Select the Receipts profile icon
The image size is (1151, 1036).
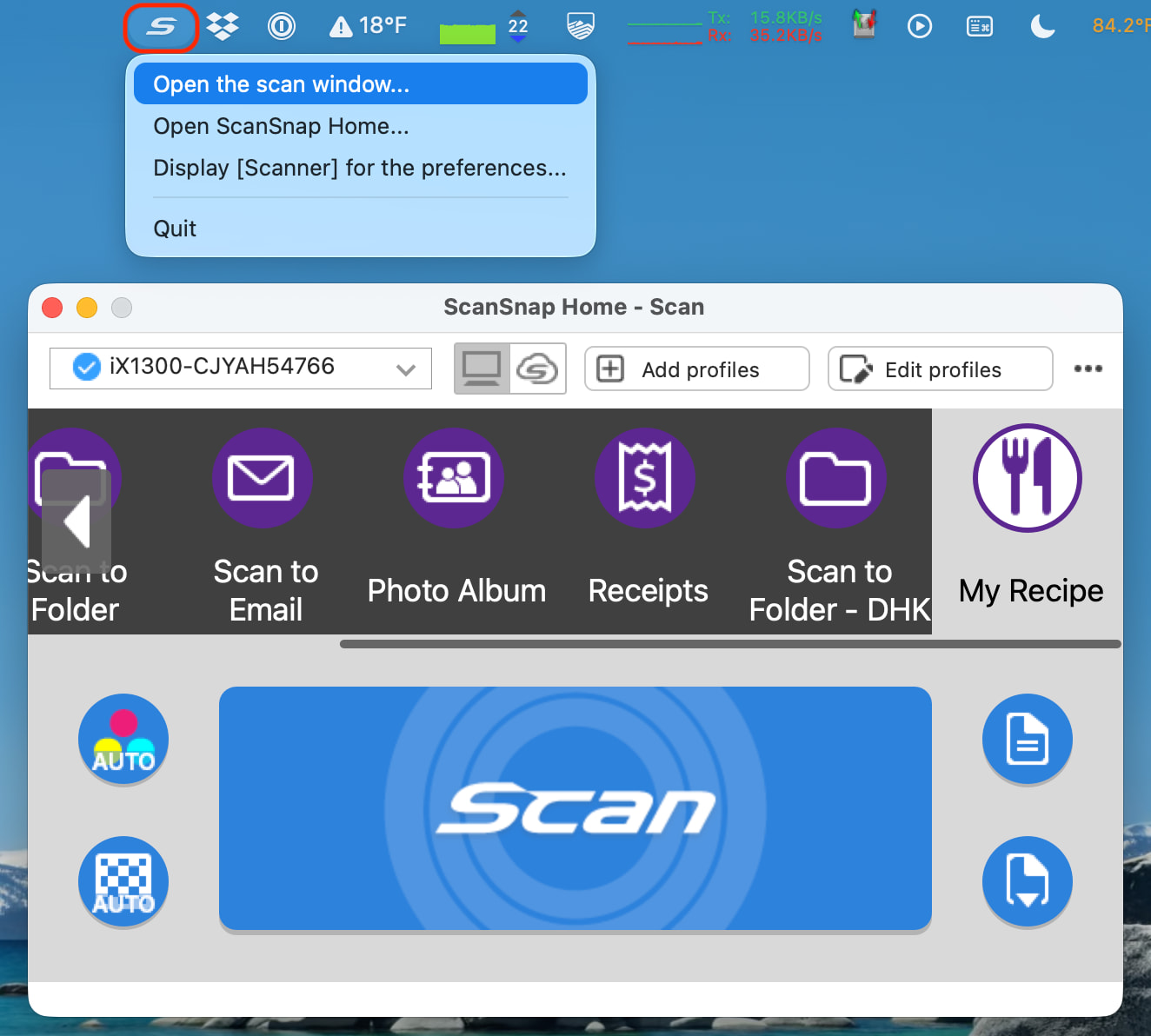click(x=645, y=478)
